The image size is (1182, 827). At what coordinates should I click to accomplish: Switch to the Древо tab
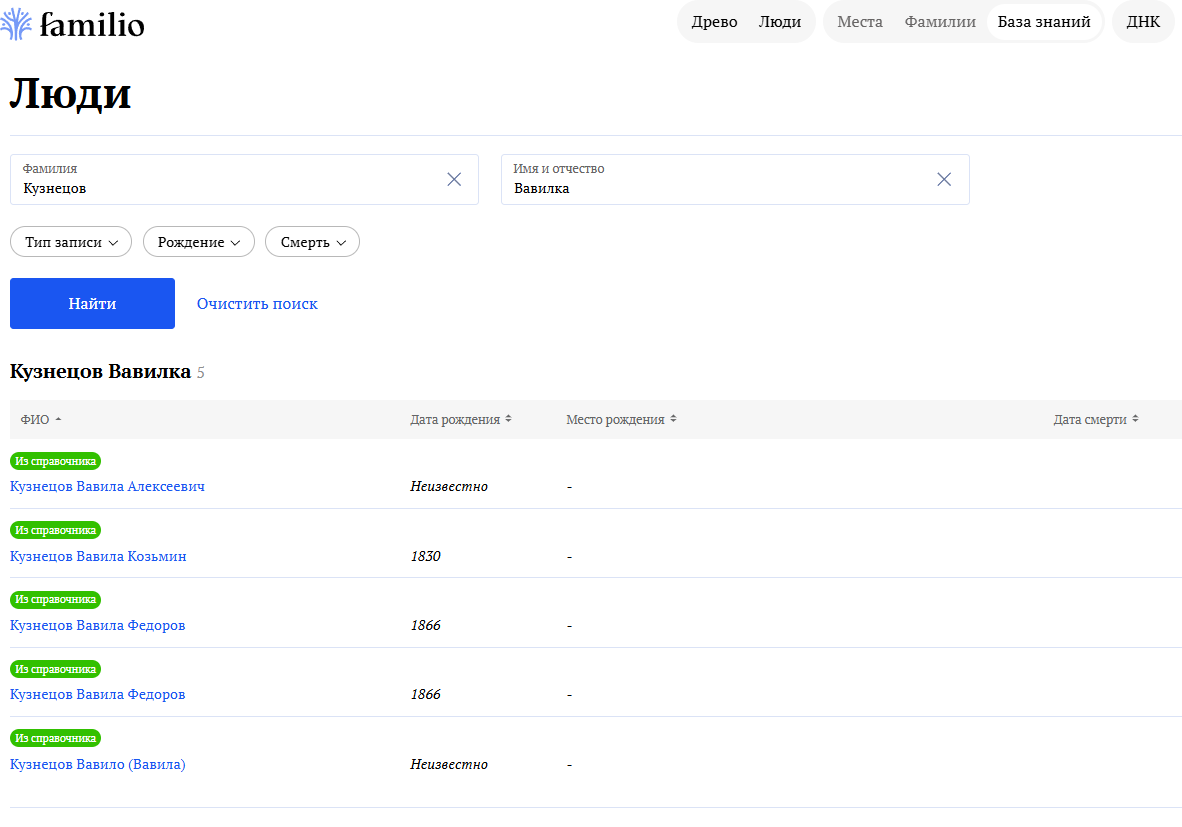tap(714, 22)
